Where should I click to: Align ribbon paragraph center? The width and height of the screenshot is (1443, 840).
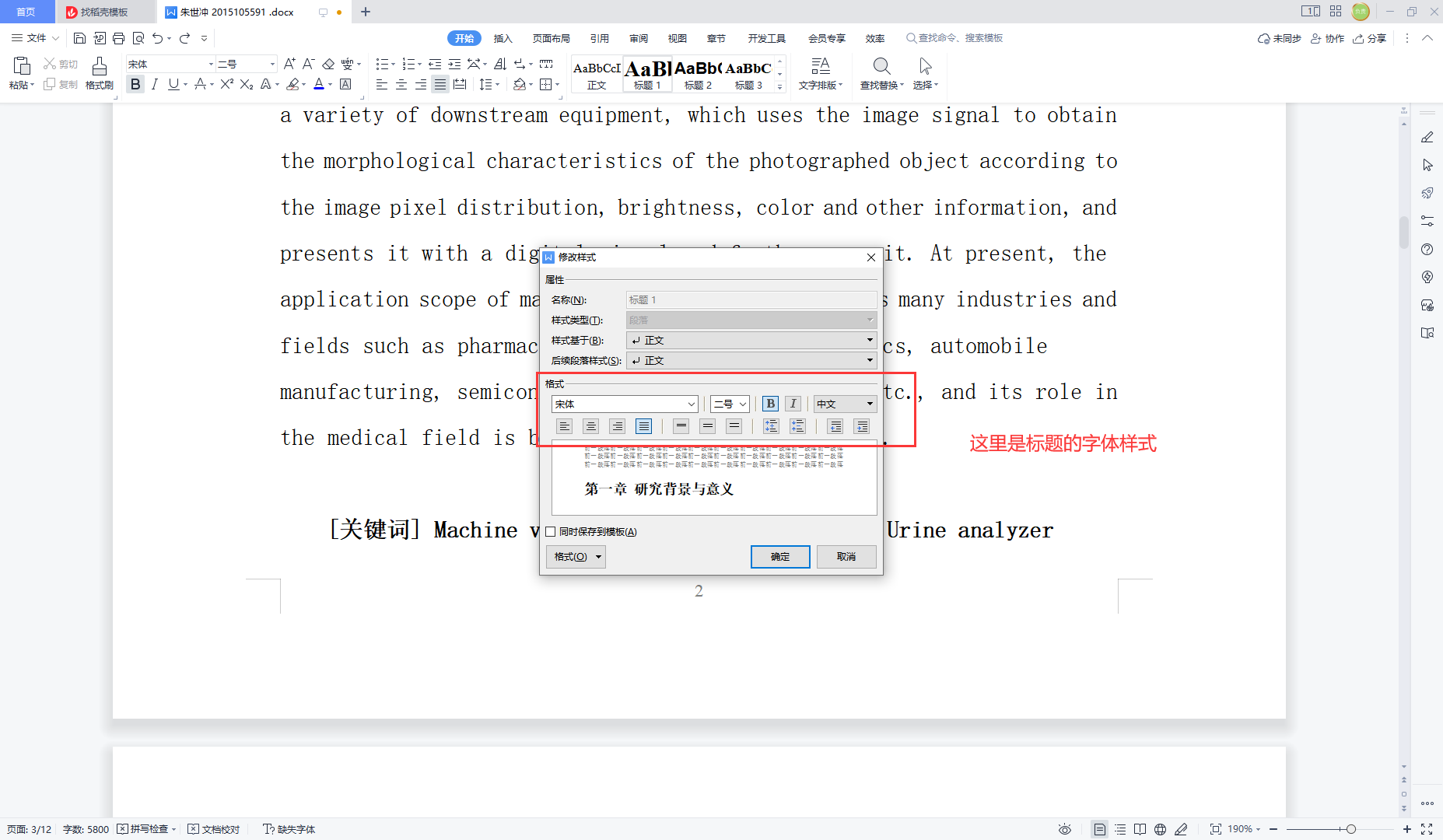[x=401, y=84]
